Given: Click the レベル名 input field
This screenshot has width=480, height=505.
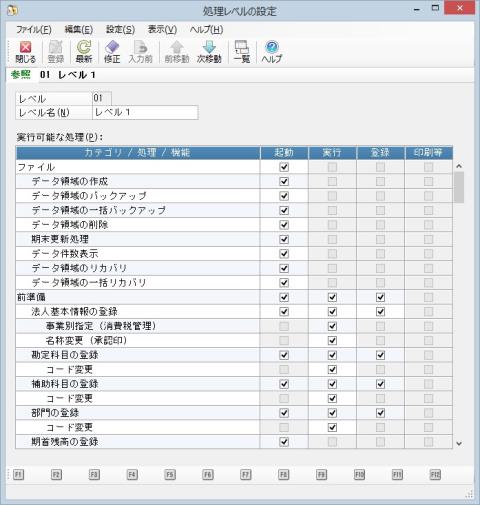Looking at the screenshot, I should (145, 112).
